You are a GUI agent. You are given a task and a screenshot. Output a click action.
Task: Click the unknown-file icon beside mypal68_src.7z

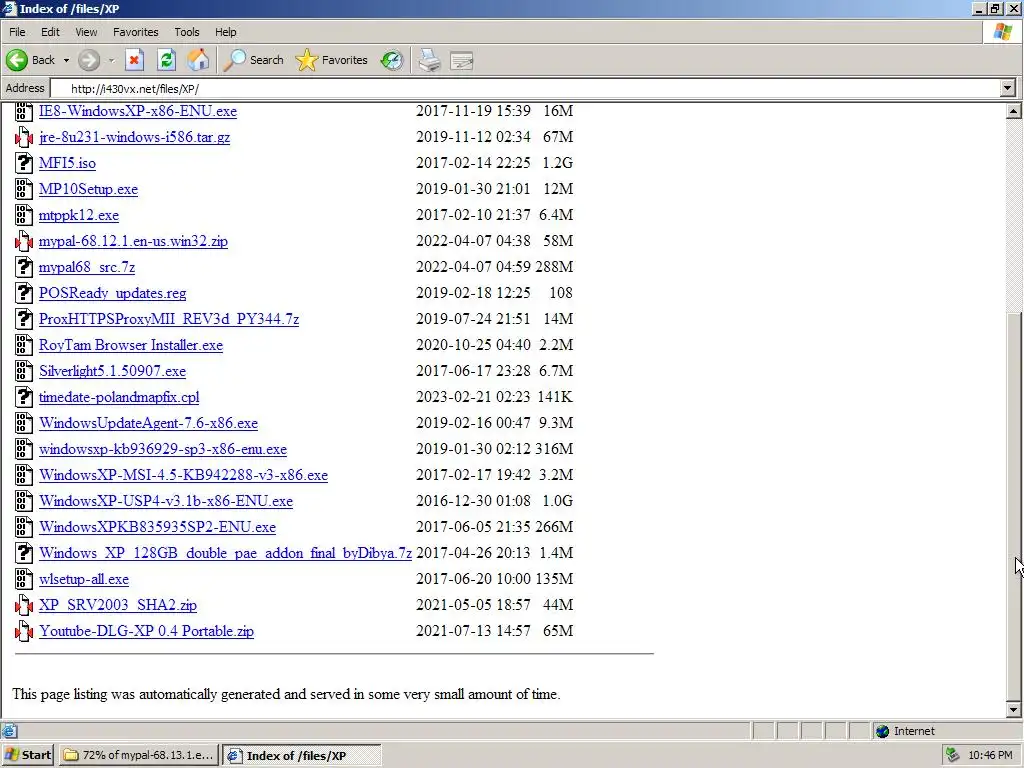[24, 266]
